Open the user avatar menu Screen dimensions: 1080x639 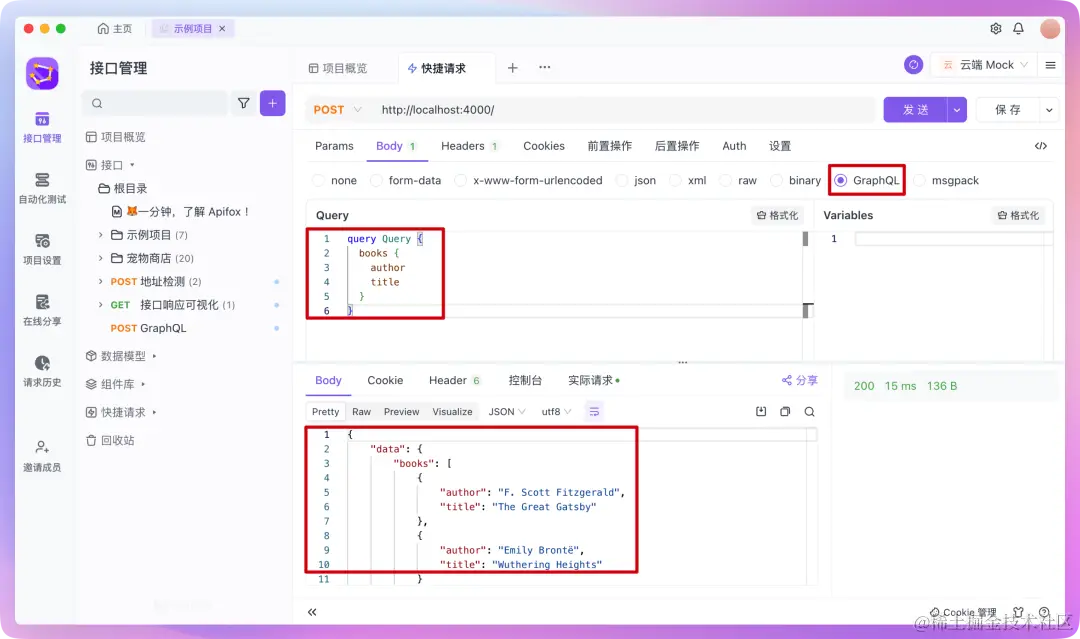[x=1050, y=28]
